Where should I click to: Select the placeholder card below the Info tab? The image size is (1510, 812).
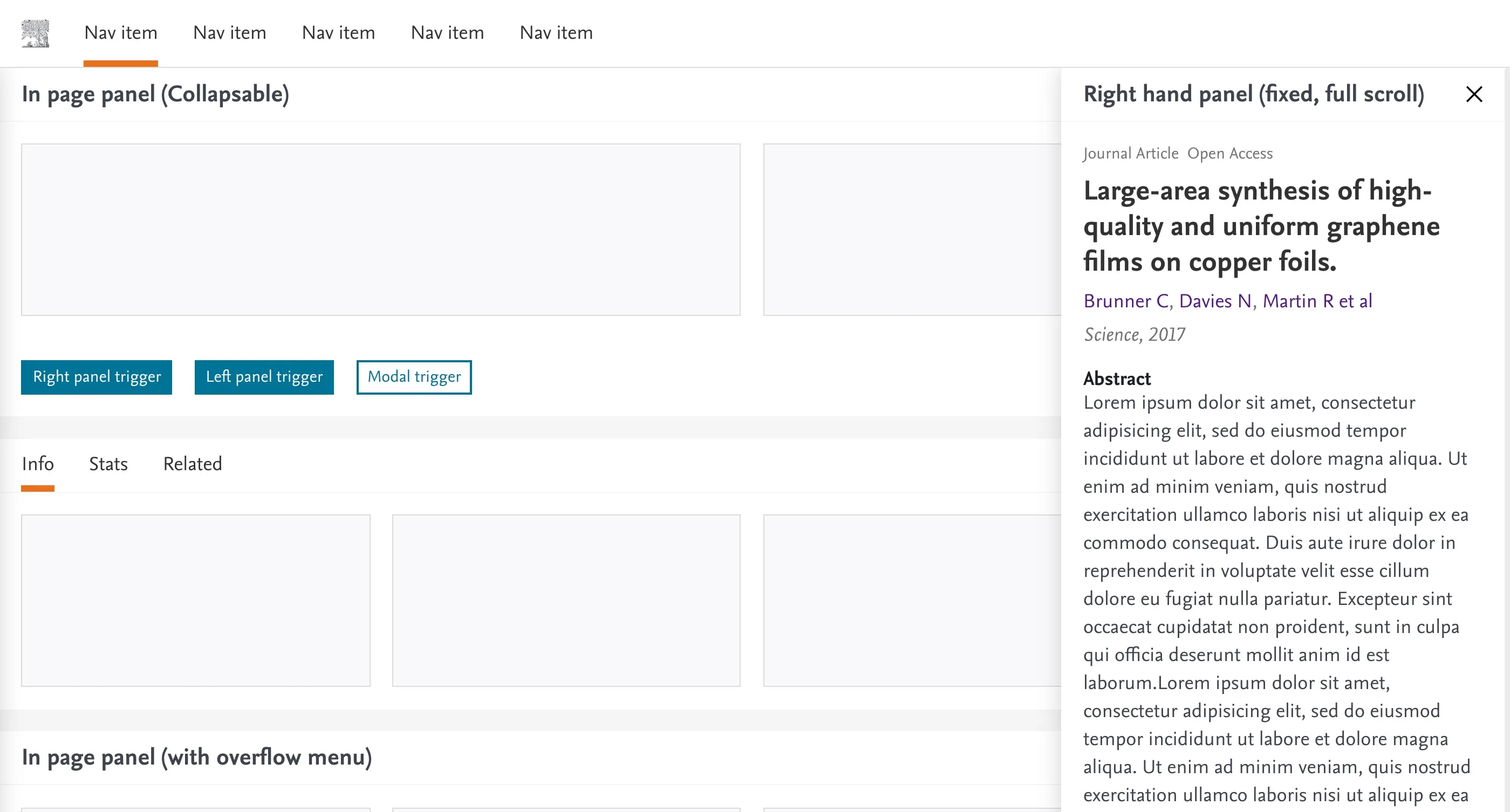pyautogui.click(x=196, y=601)
